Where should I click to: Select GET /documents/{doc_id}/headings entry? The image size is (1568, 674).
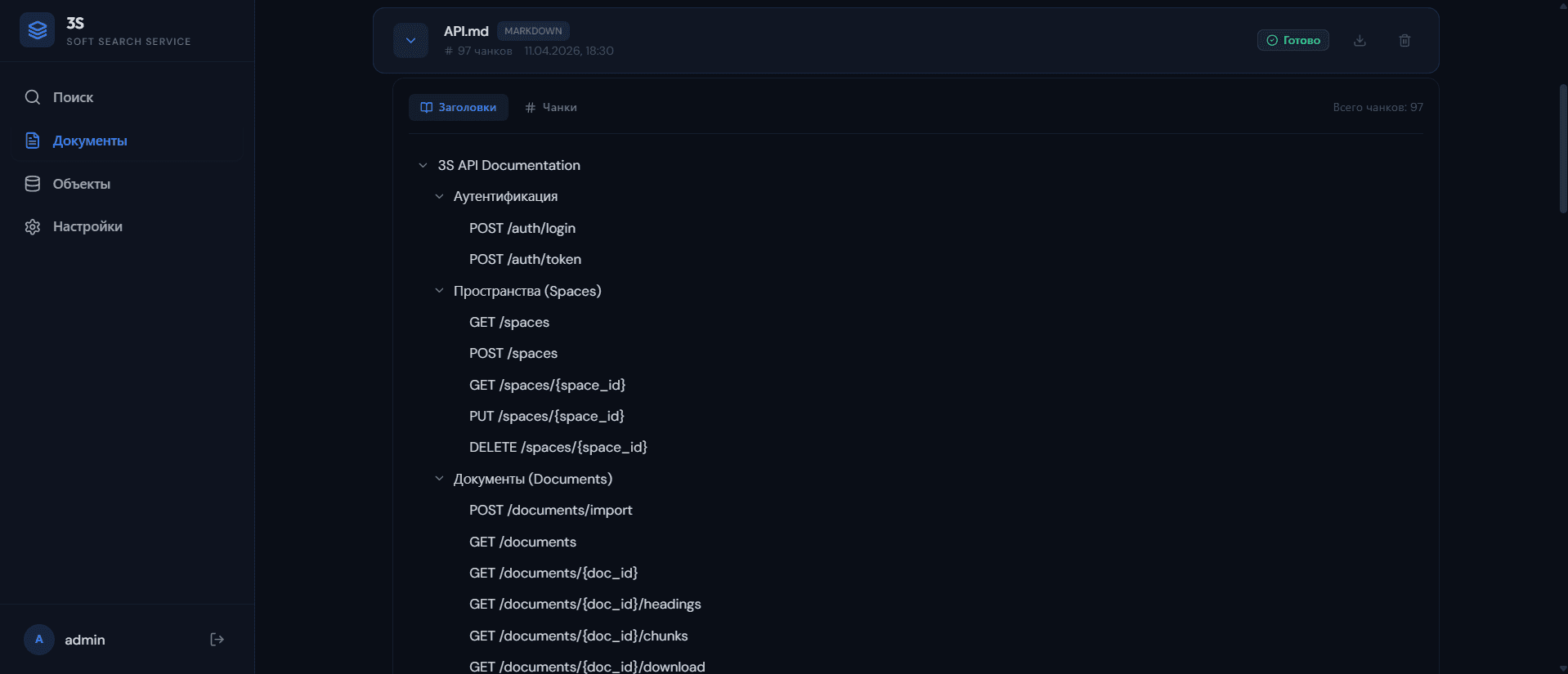(585, 604)
